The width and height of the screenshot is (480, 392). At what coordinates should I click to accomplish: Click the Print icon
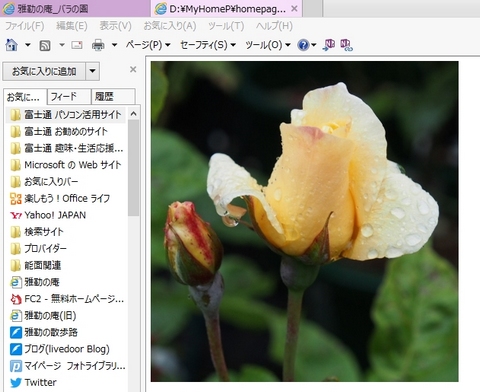pos(98,45)
